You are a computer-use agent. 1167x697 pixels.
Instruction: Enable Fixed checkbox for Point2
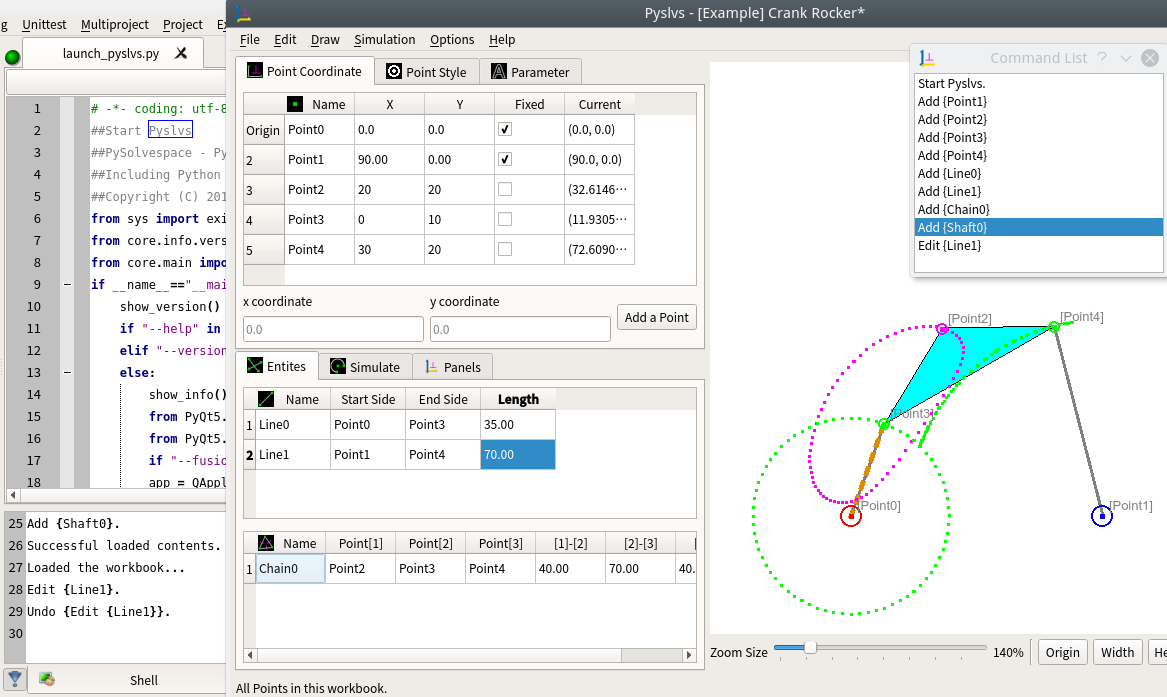tap(505, 189)
